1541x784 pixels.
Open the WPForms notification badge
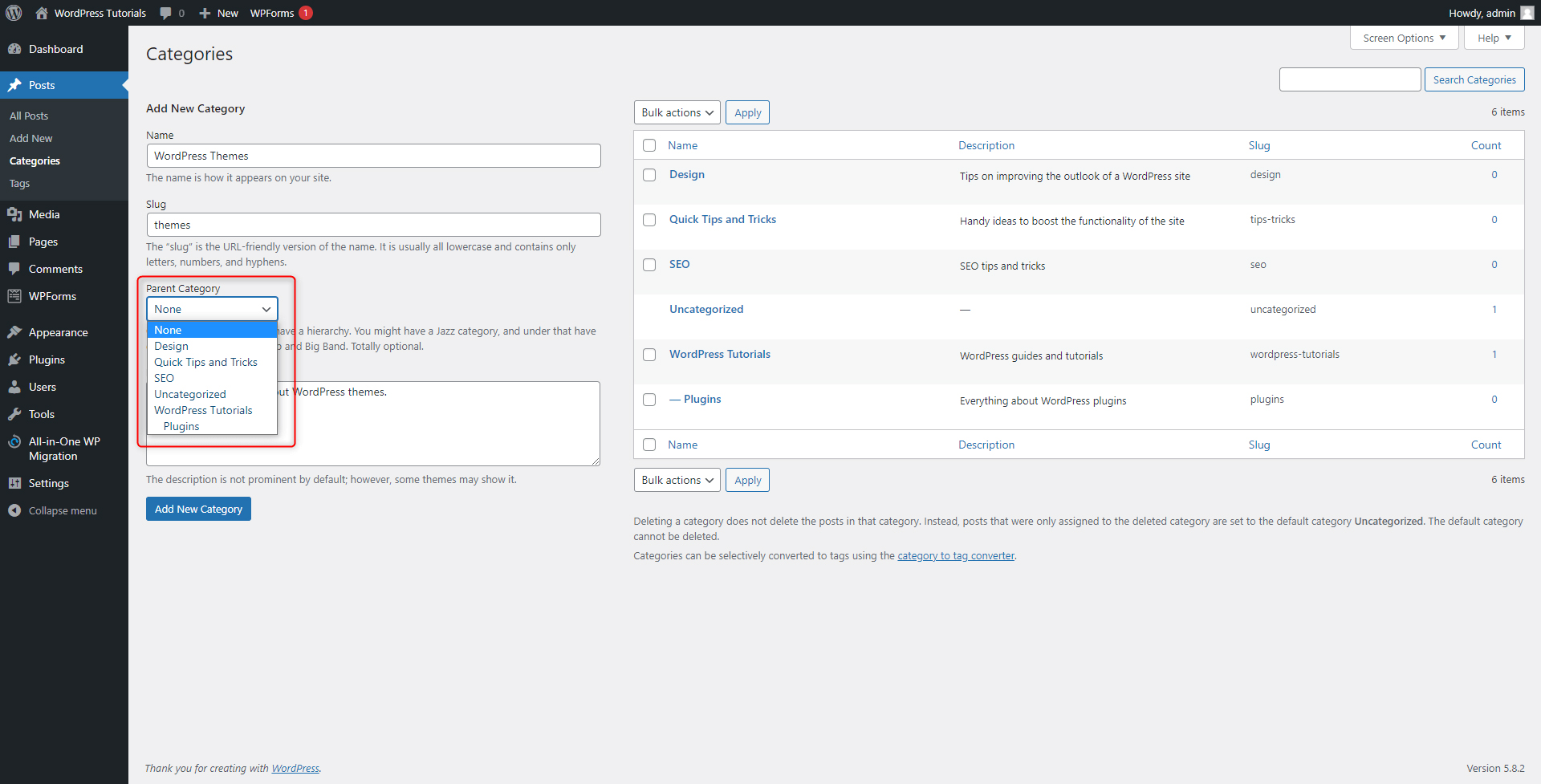coord(306,13)
